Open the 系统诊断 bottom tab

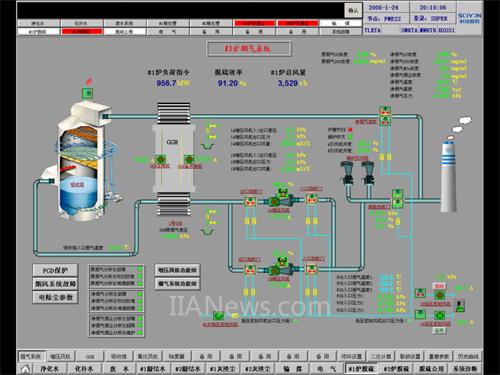point(465,369)
